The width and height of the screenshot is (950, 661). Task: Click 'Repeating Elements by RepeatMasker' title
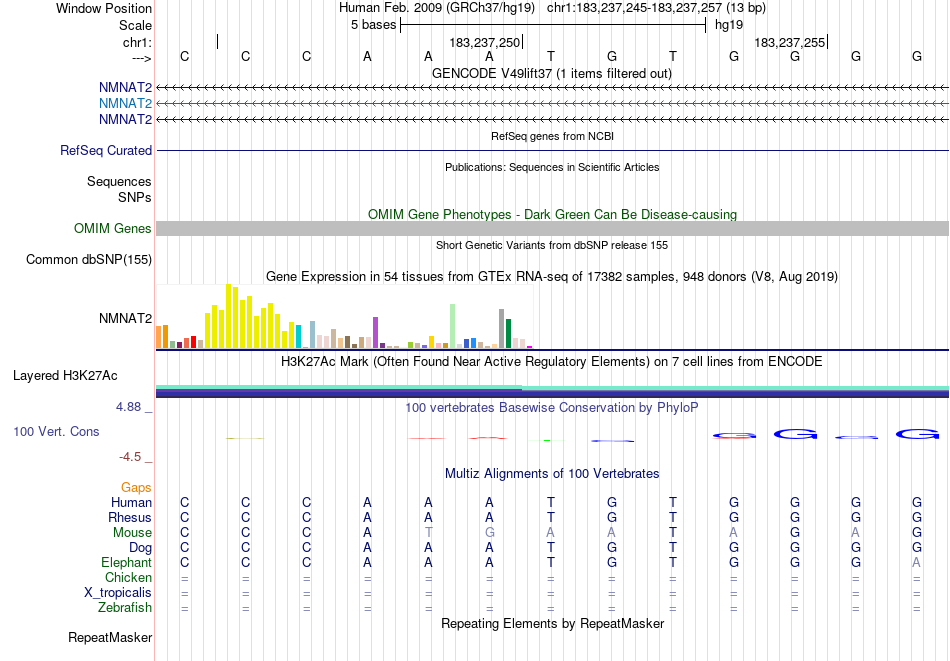tap(553, 623)
